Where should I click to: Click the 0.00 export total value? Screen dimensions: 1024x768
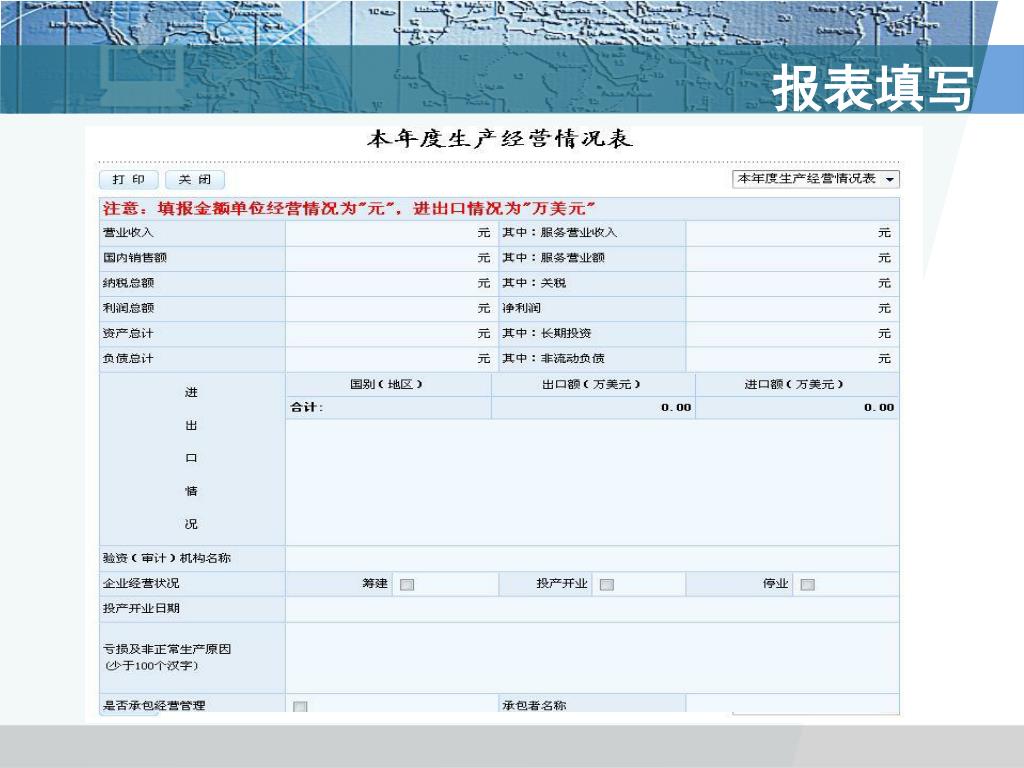point(676,408)
